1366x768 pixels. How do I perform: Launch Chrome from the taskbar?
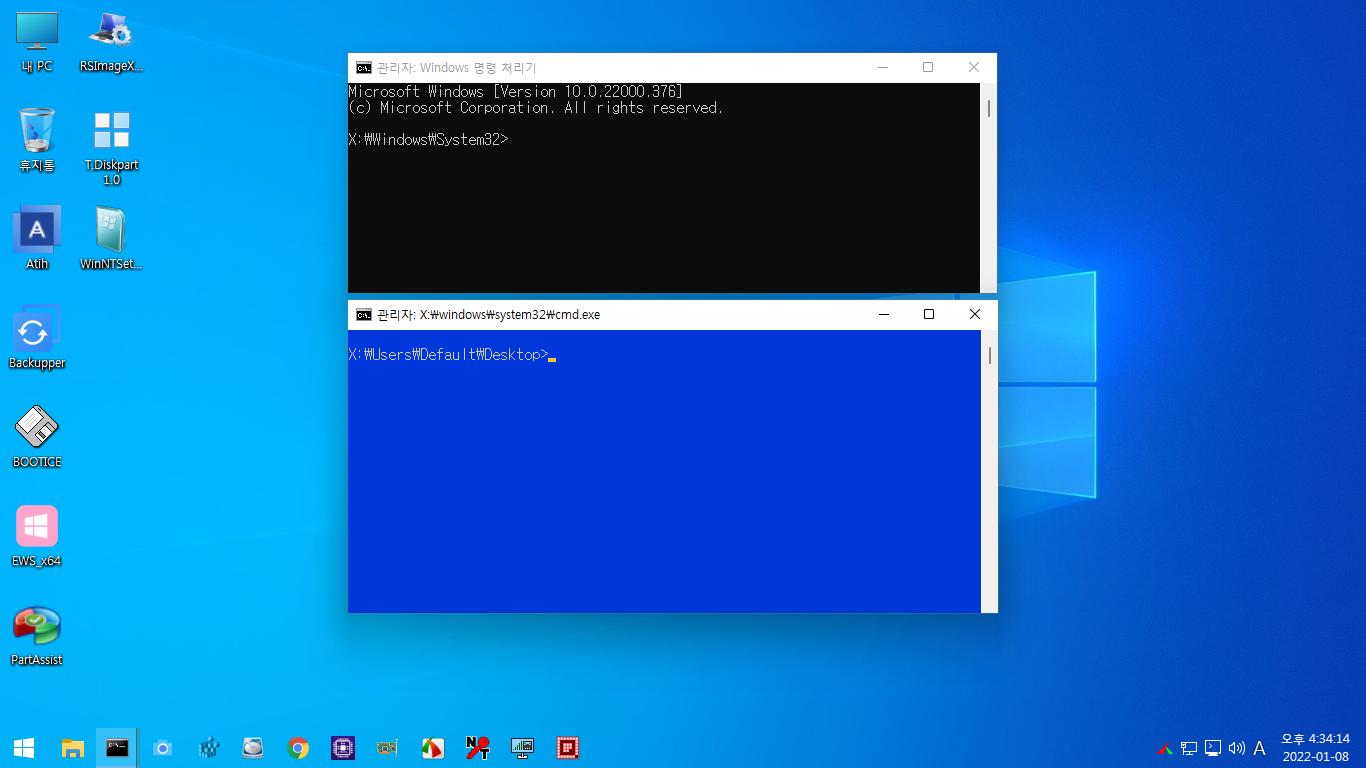click(x=298, y=748)
